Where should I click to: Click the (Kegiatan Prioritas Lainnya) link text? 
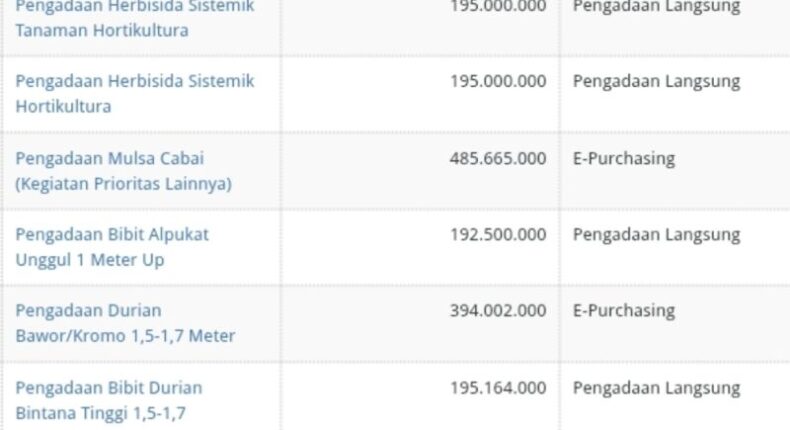pos(123,184)
